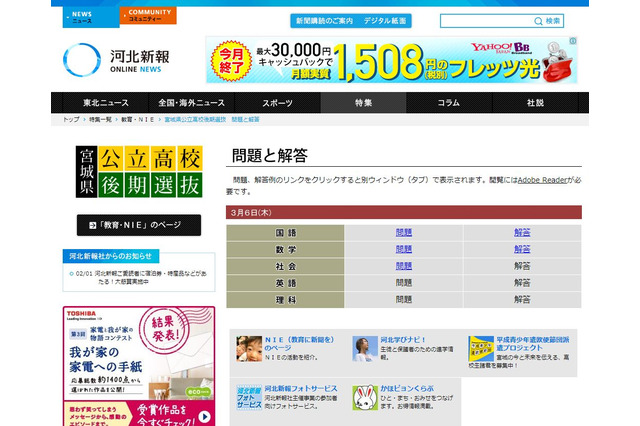Image resolution: width=640 pixels, height=426 pixels.
Task: Open 国語 解答 link
Action: point(522,233)
